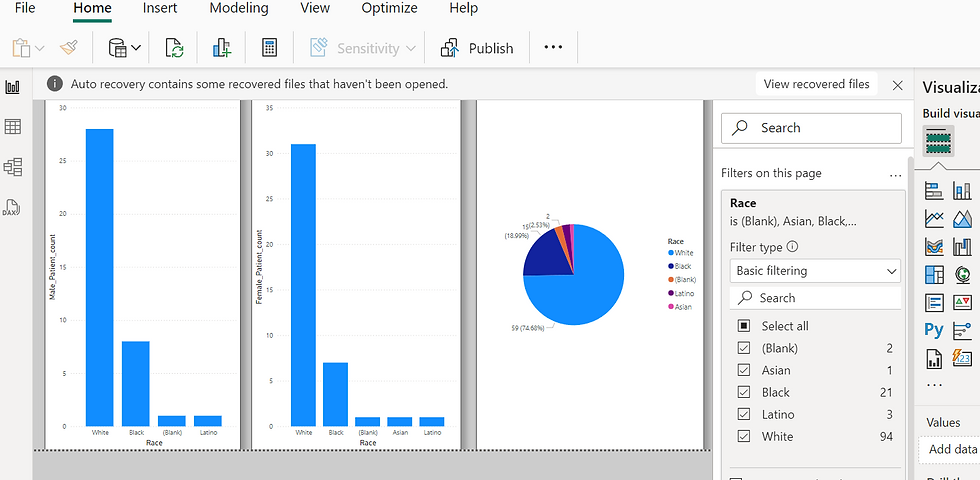This screenshot has height=480, width=980.
Task: Click the Get data database icon
Action: point(117,48)
